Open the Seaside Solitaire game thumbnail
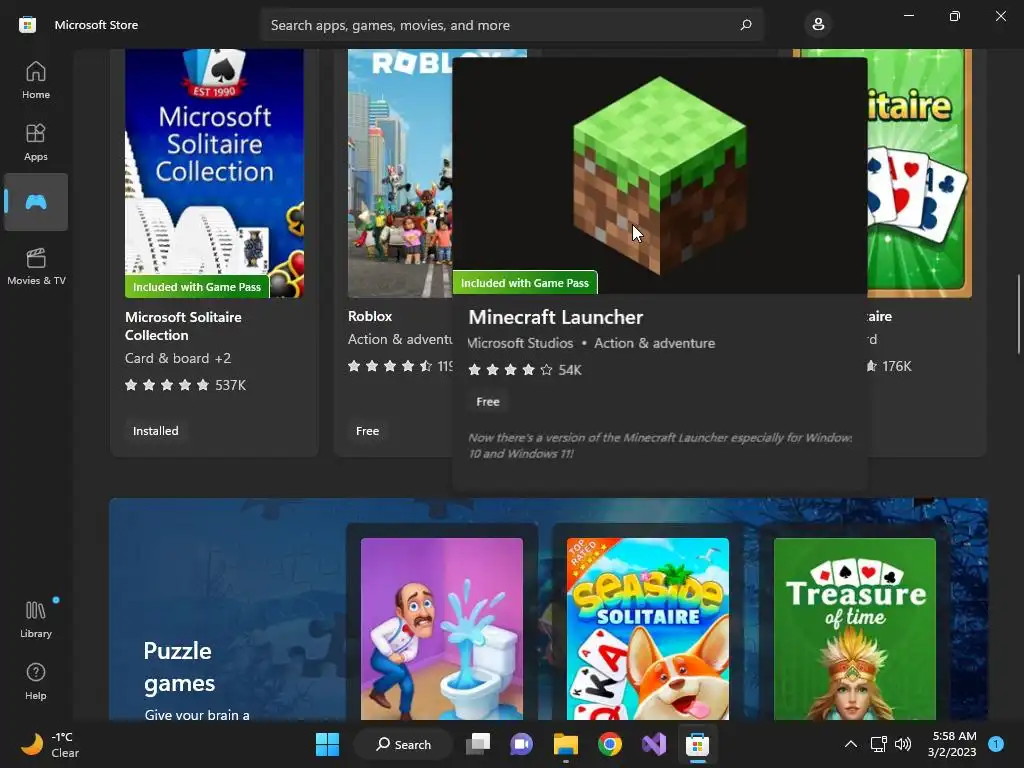This screenshot has height=768, width=1024. coord(648,628)
